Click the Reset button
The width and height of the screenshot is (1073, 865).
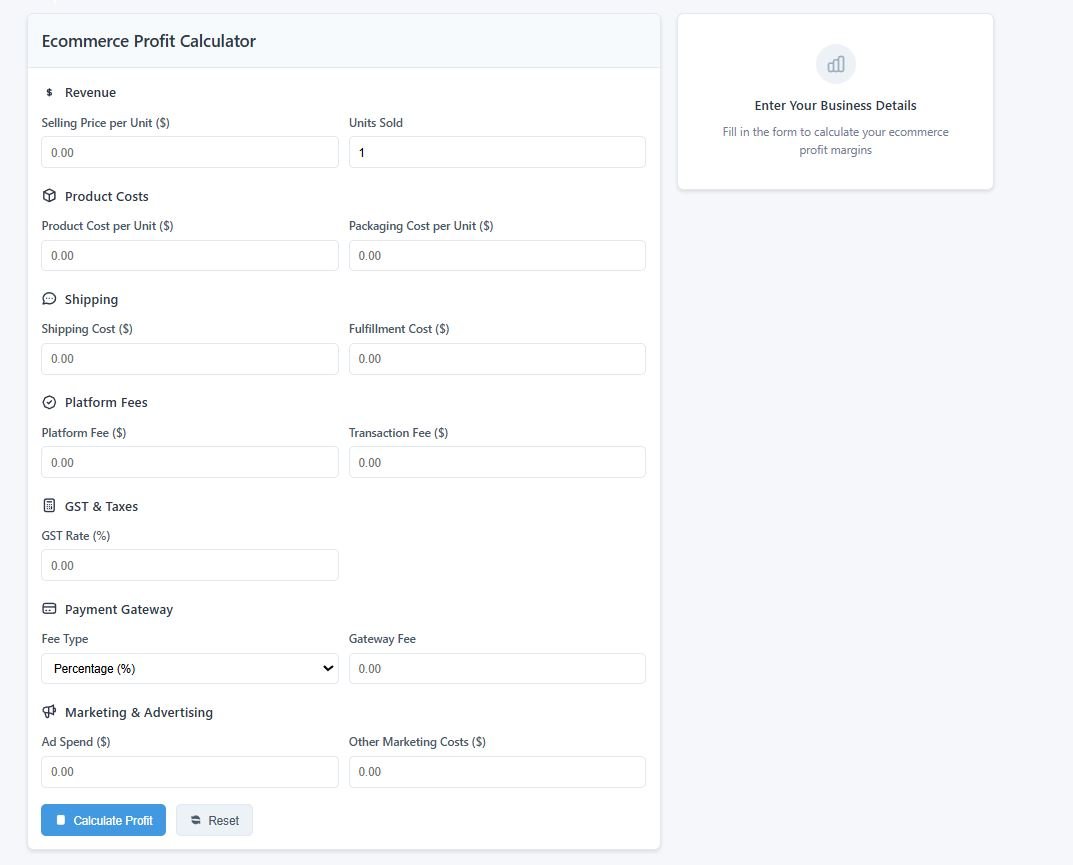214,820
